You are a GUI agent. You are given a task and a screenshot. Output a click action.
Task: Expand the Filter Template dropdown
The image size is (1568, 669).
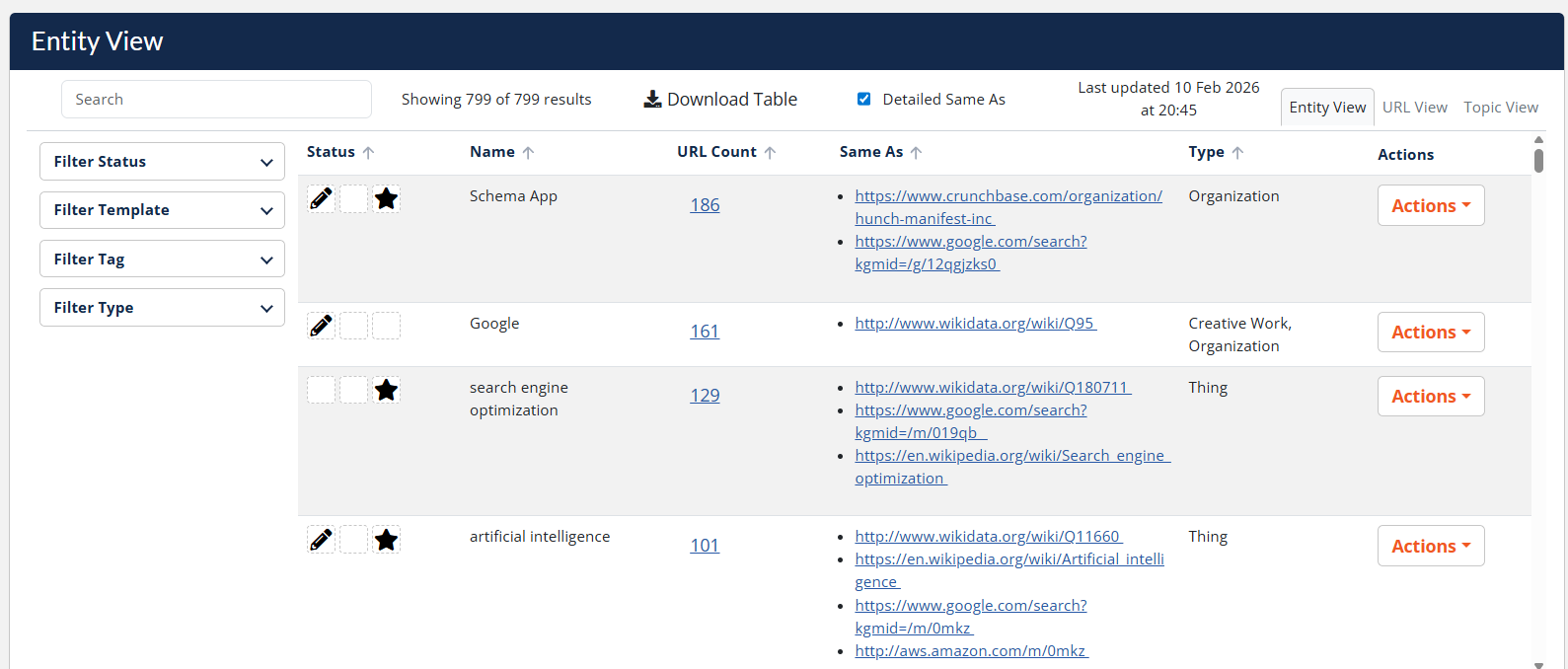pyautogui.click(x=162, y=210)
